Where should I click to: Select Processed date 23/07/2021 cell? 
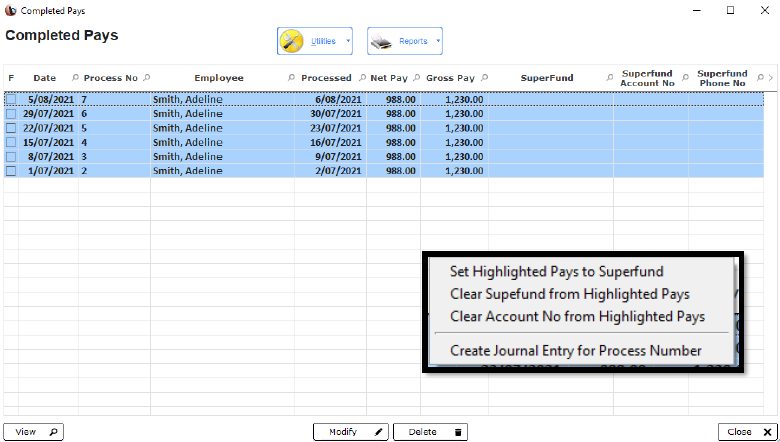tap(330, 128)
